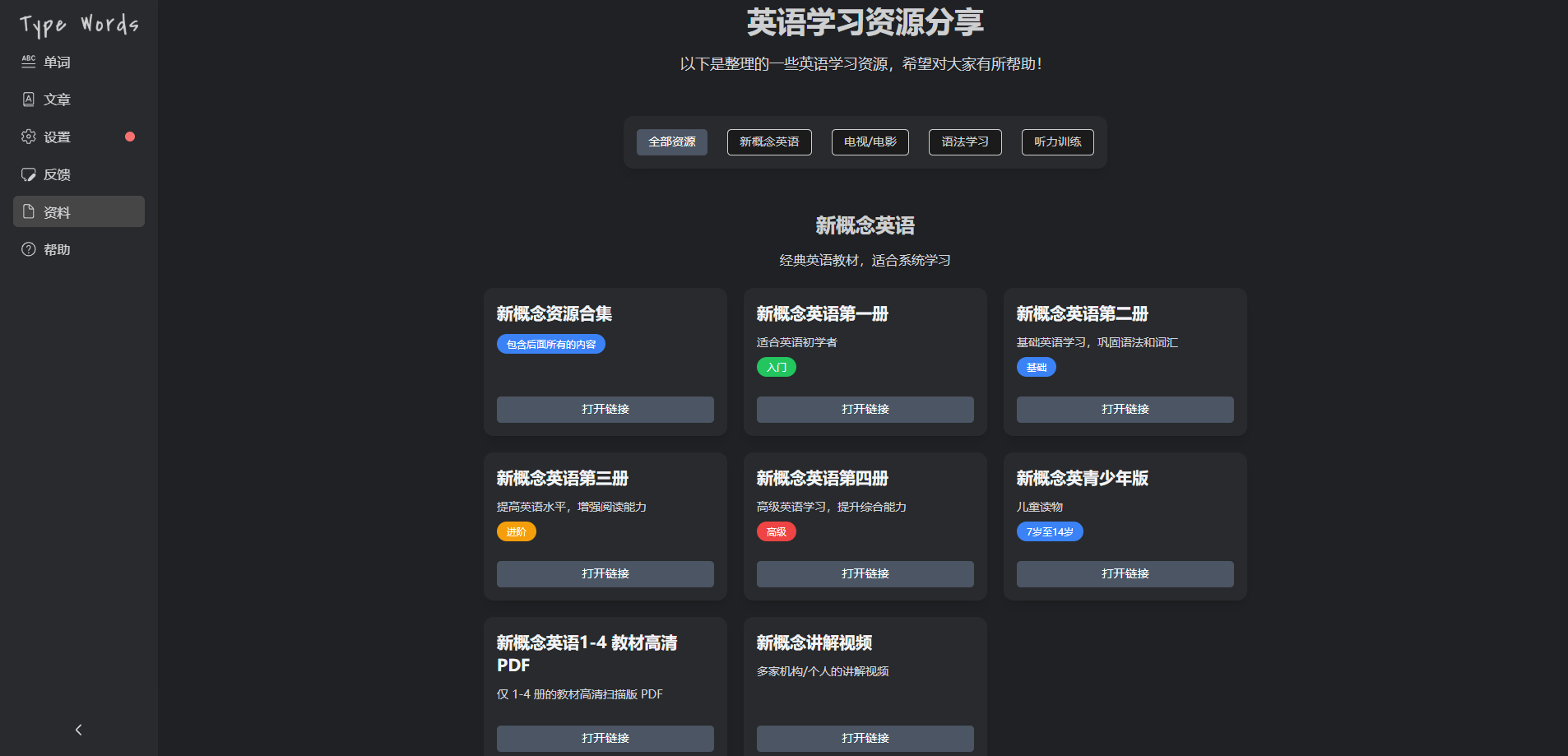Open settings via the gear icon
The width and height of the screenshot is (1568, 756).
point(29,137)
